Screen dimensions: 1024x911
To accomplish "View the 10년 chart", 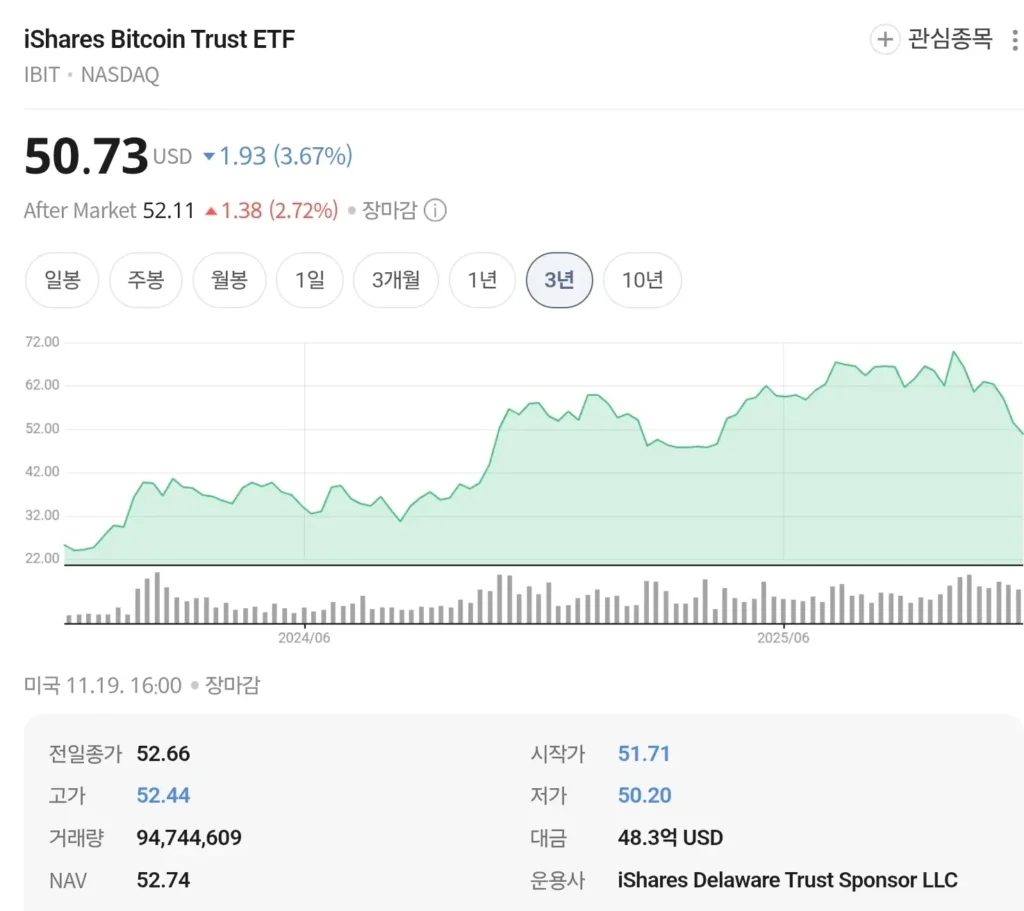I will (x=642, y=280).
